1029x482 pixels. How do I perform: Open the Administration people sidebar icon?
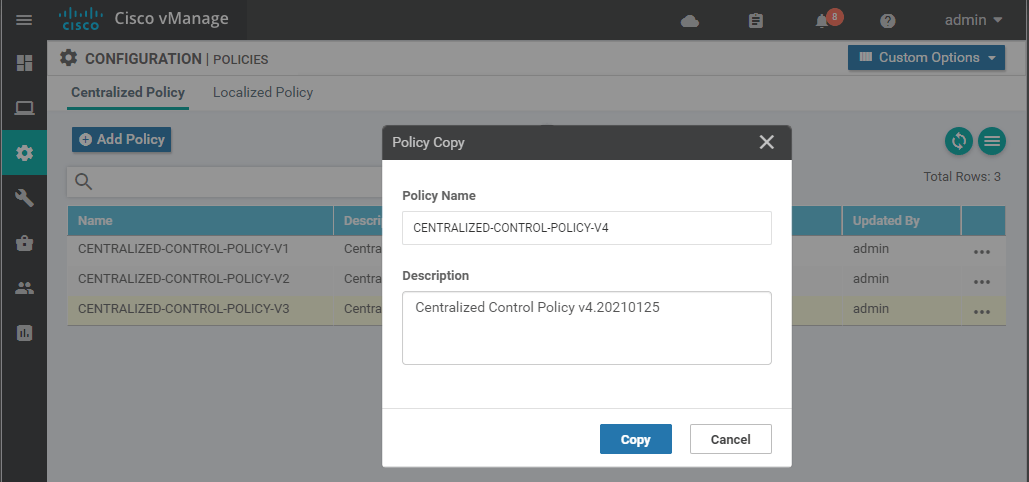click(x=24, y=288)
